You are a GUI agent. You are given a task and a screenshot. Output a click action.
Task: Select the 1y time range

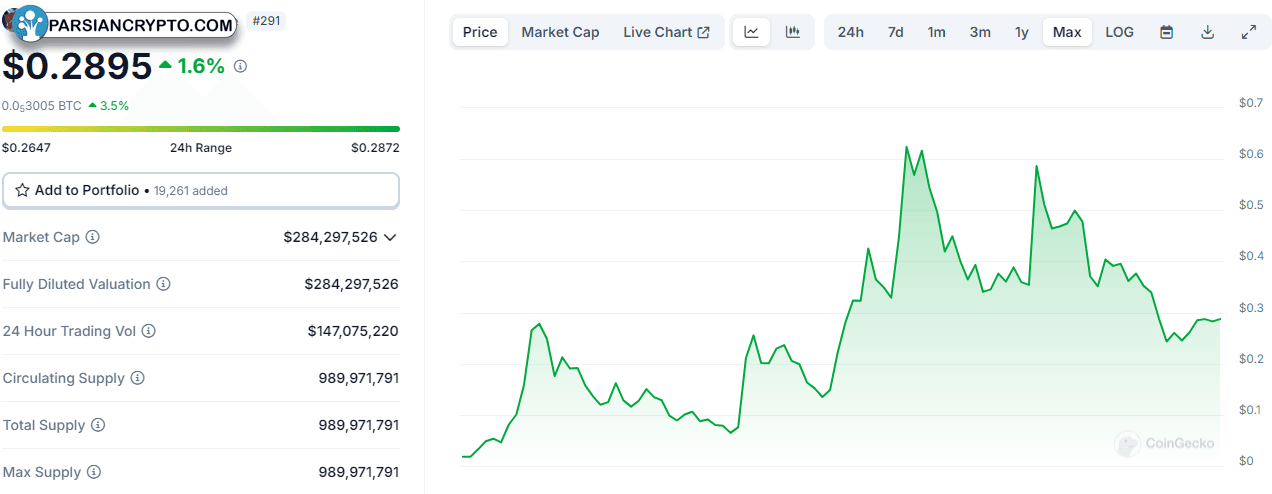1022,32
